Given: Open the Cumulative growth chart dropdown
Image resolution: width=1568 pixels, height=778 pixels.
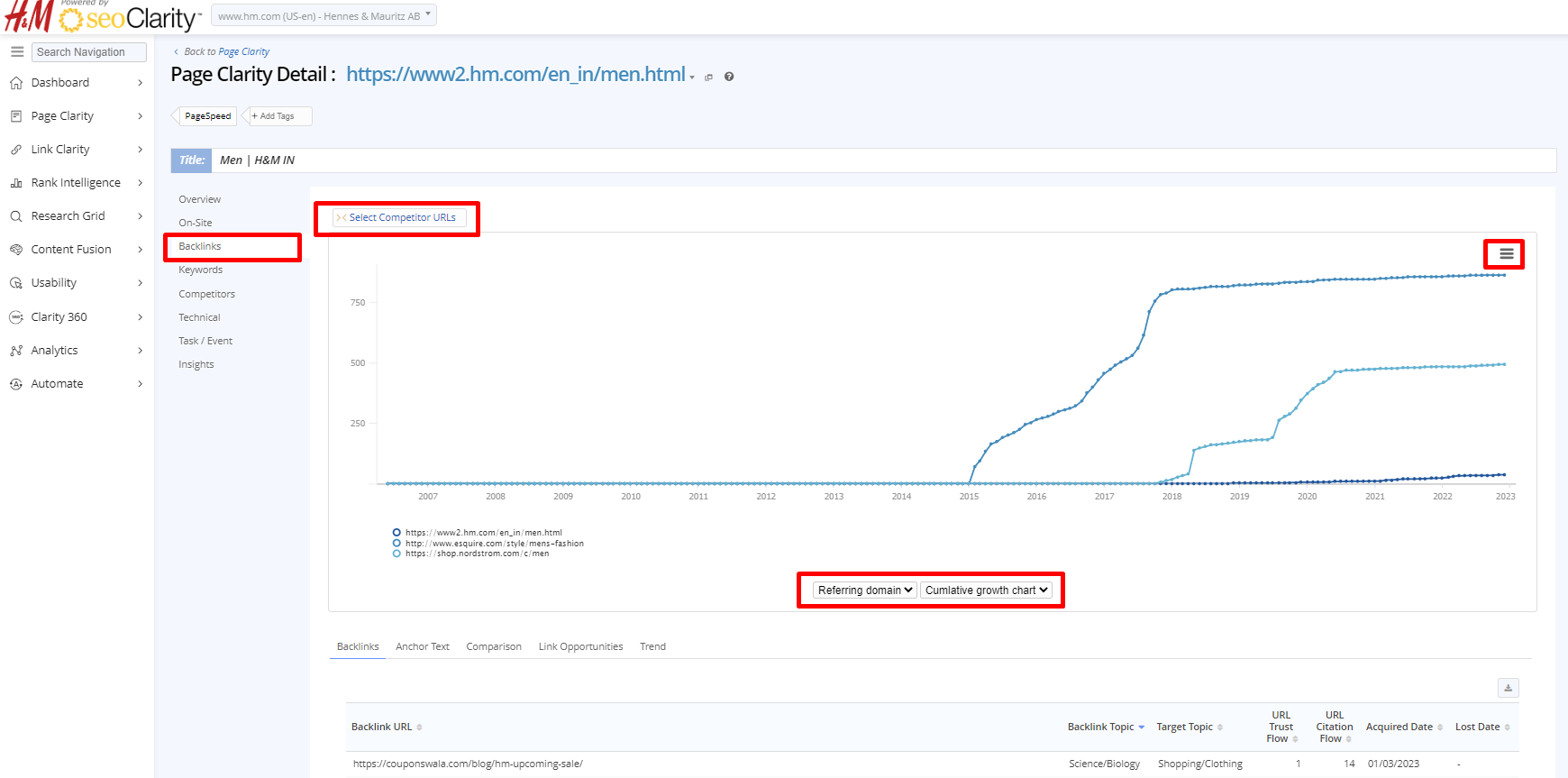Looking at the screenshot, I should coord(986,590).
